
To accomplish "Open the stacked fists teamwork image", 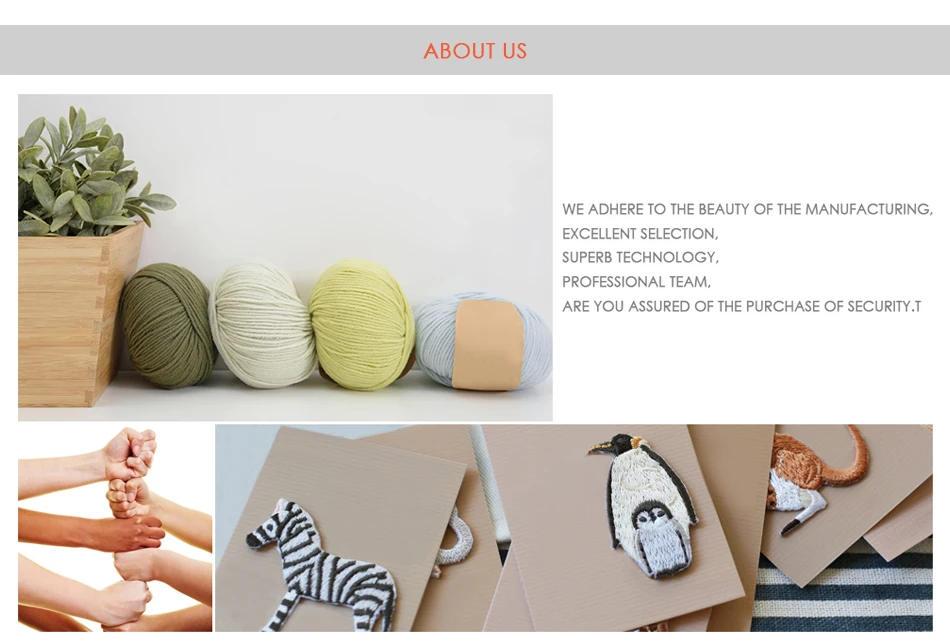I will pos(115,528).
